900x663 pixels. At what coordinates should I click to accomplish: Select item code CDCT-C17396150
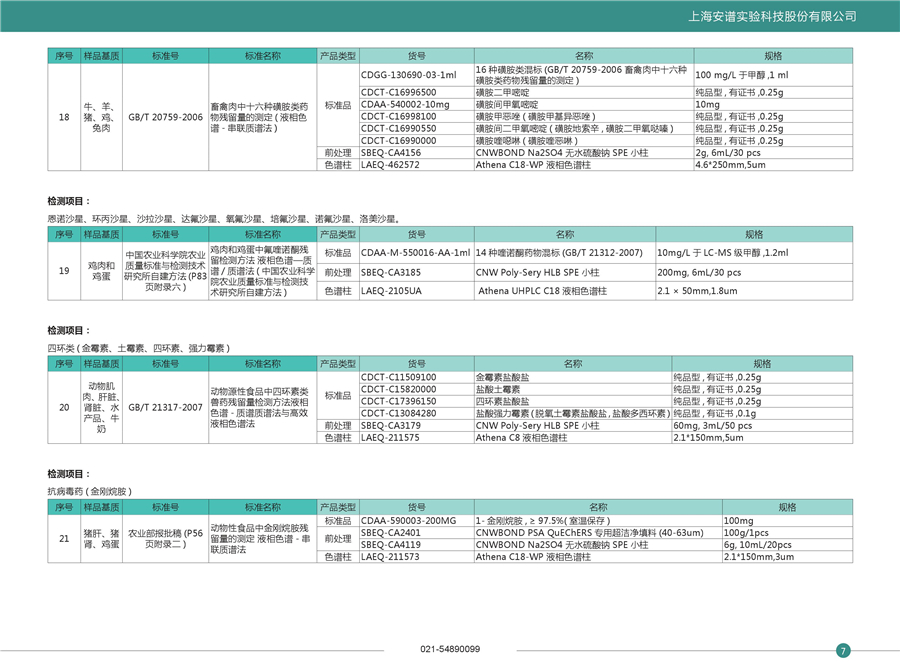tap(398, 401)
